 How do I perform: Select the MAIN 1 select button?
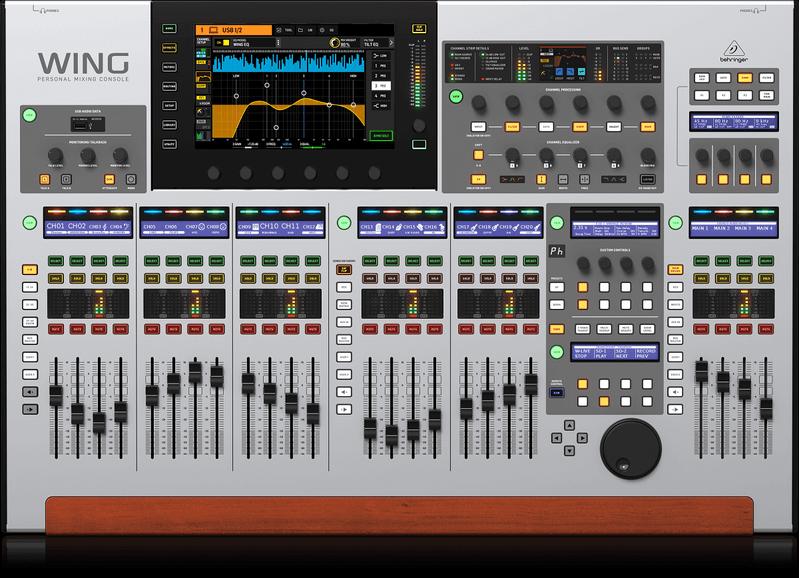(702, 261)
